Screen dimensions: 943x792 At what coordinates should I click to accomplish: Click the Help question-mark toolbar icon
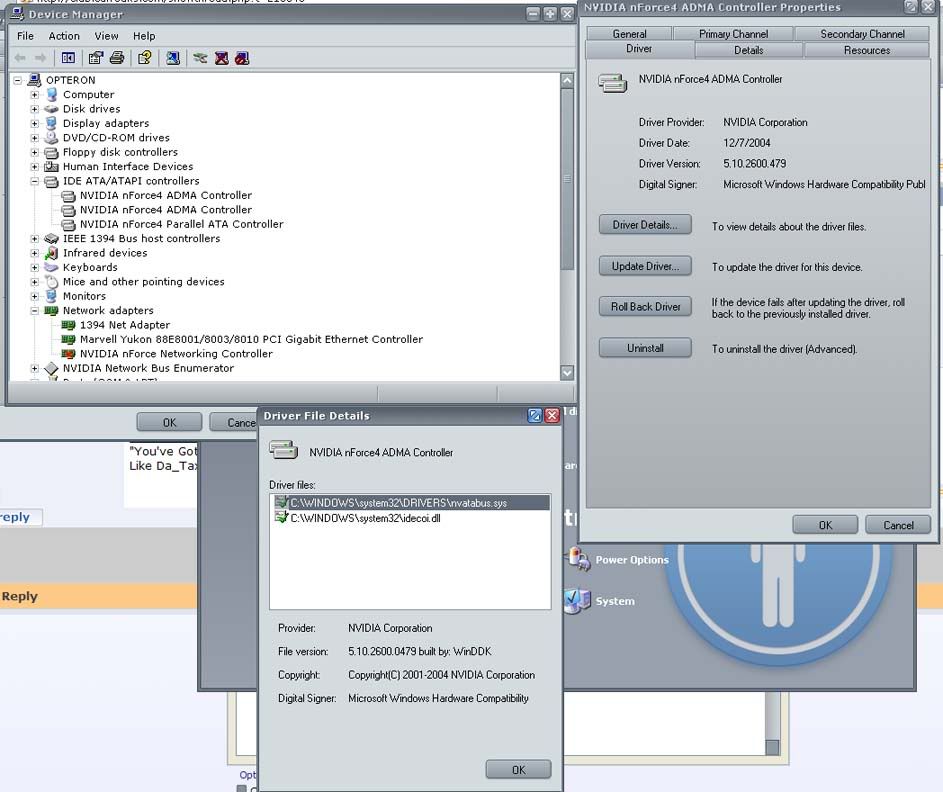(144, 58)
